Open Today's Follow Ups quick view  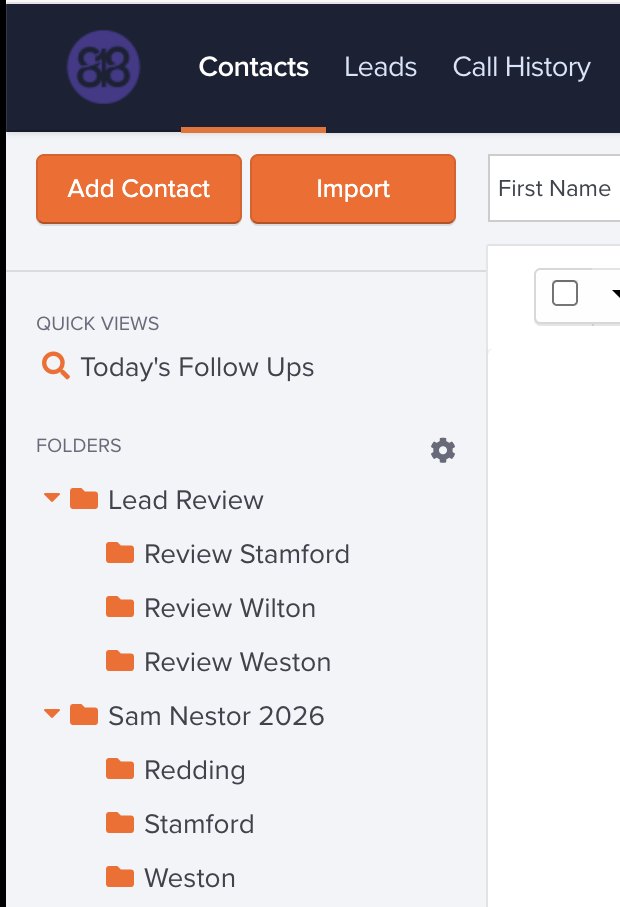point(197,367)
